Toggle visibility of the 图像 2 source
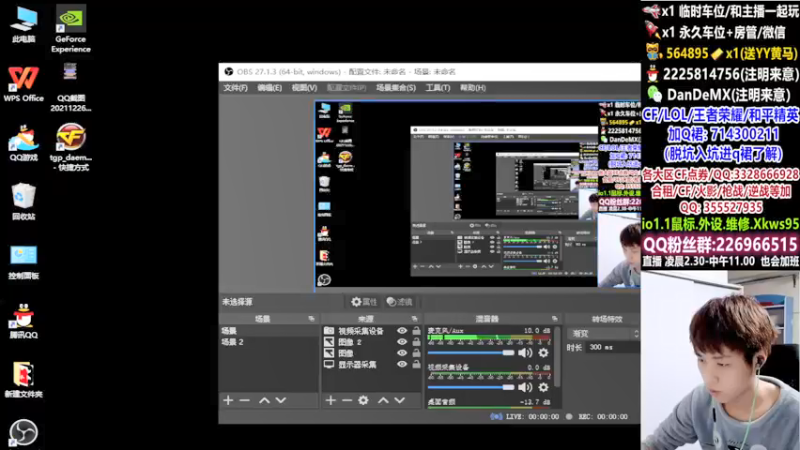 click(x=402, y=342)
